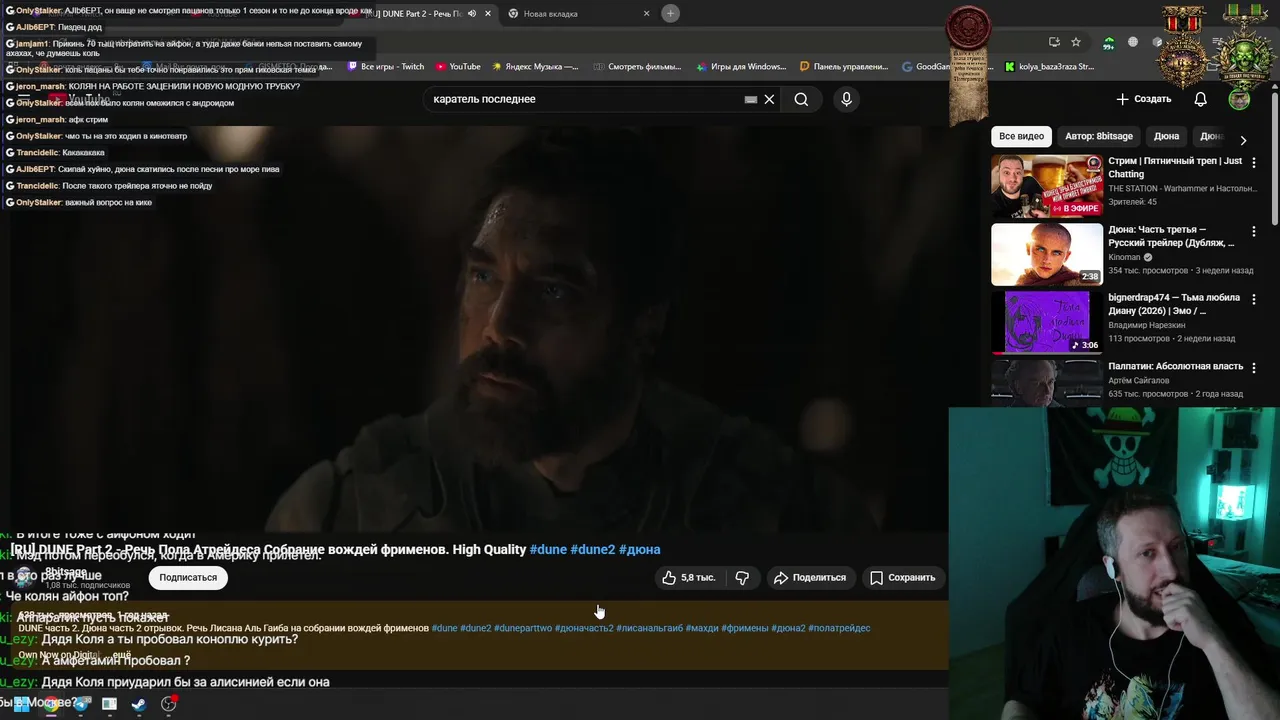This screenshot has height=720, width=1280.
Task: Open the Игры для Windows bookmark
Action: (x=740, y=67)
